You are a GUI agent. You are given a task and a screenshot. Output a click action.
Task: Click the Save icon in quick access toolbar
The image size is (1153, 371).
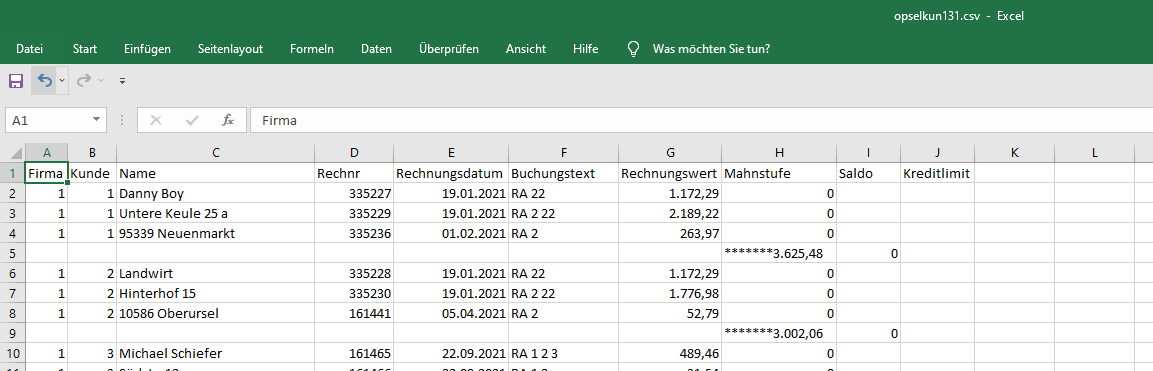(x=15, y=80)
